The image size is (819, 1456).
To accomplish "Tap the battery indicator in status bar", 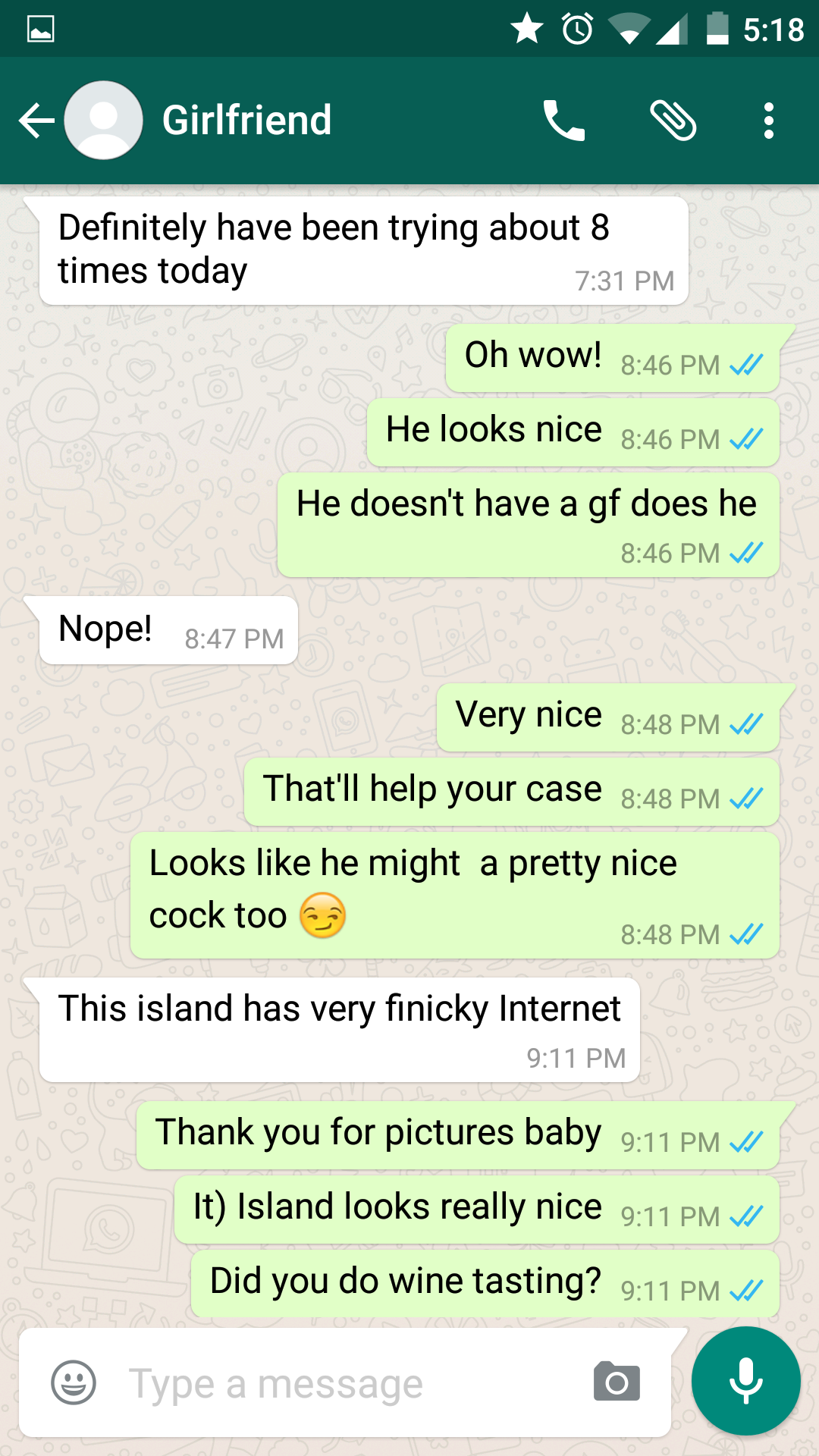I will click(717, 29).
